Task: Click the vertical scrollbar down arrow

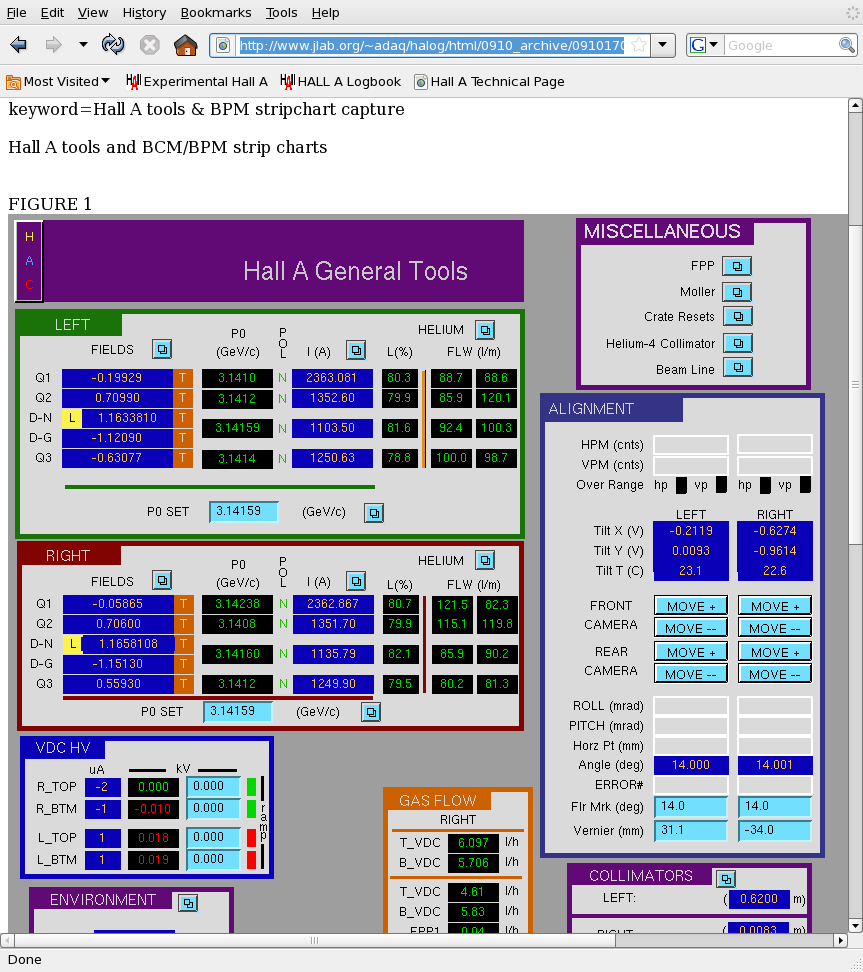Action: pos(856,926)
